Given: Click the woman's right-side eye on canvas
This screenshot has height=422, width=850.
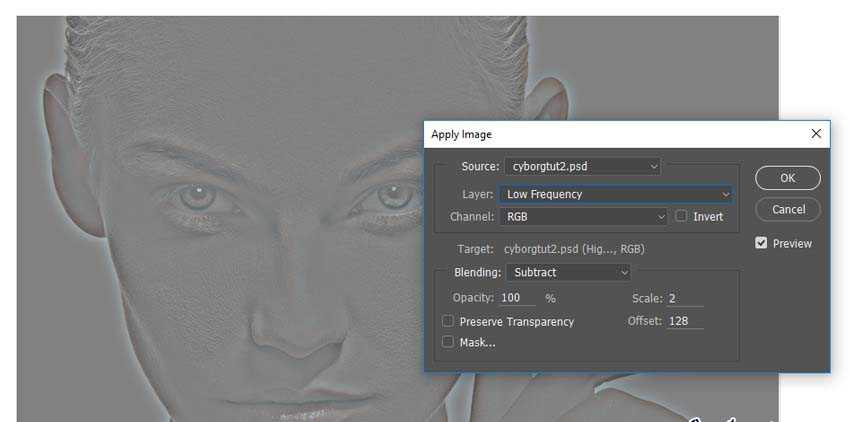Looking at the screenshot, I should coord(390,196).
